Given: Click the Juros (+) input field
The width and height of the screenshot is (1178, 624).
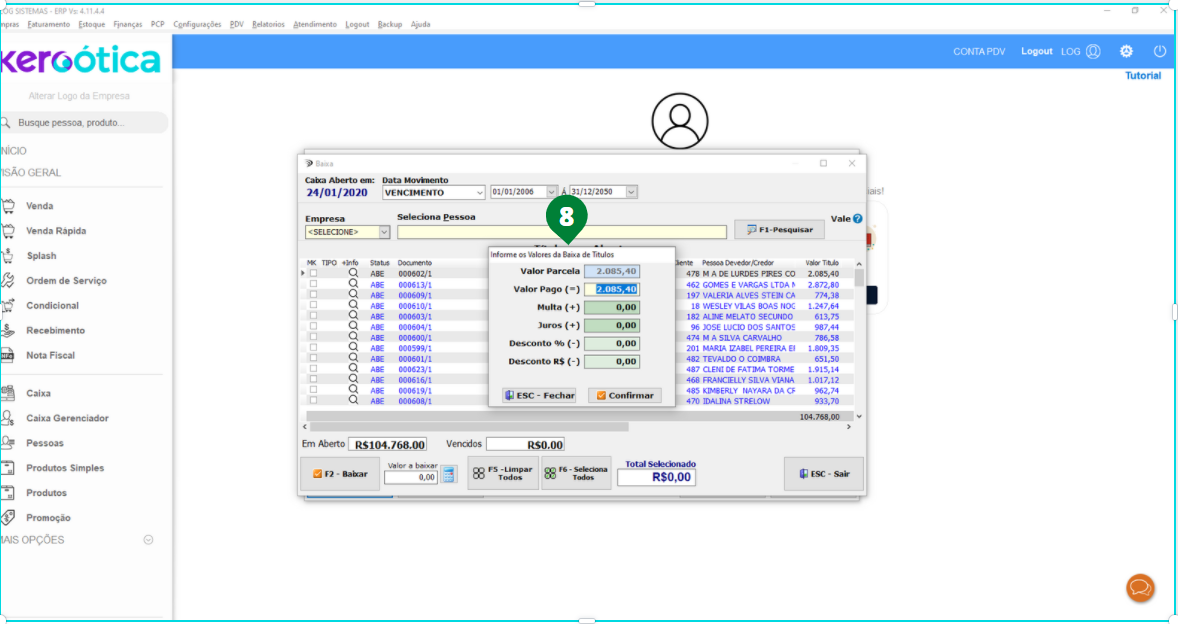Looking at the screenshot, I should (612, 325).
